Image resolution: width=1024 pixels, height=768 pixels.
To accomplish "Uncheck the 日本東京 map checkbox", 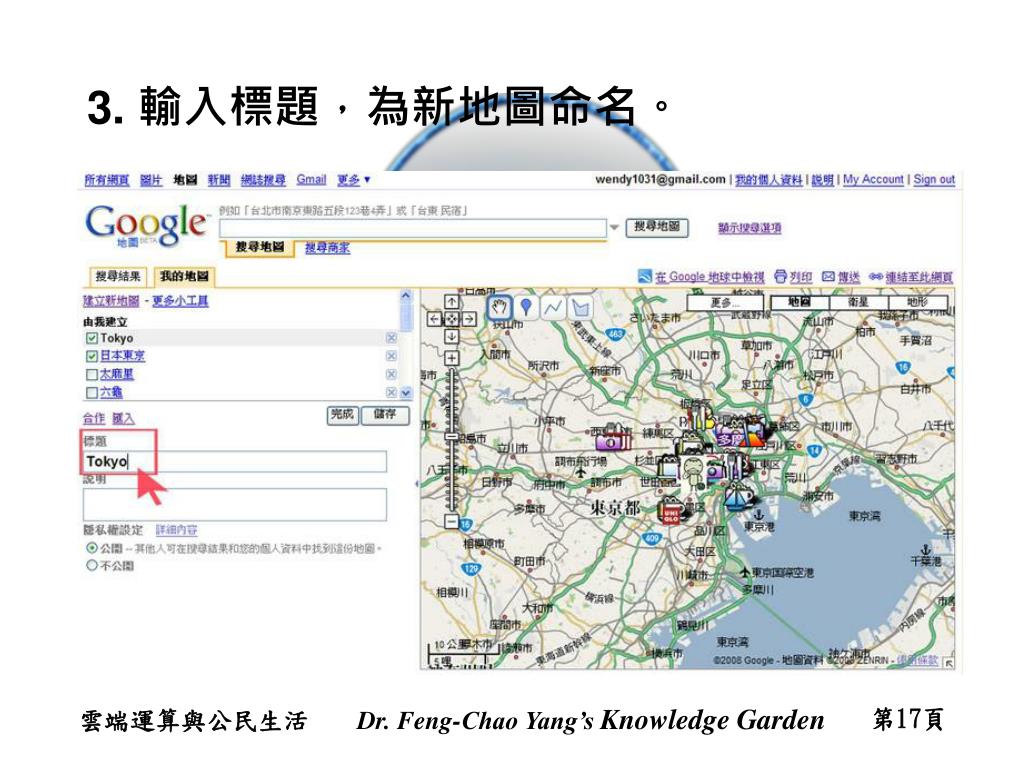I will pos(91,356).
